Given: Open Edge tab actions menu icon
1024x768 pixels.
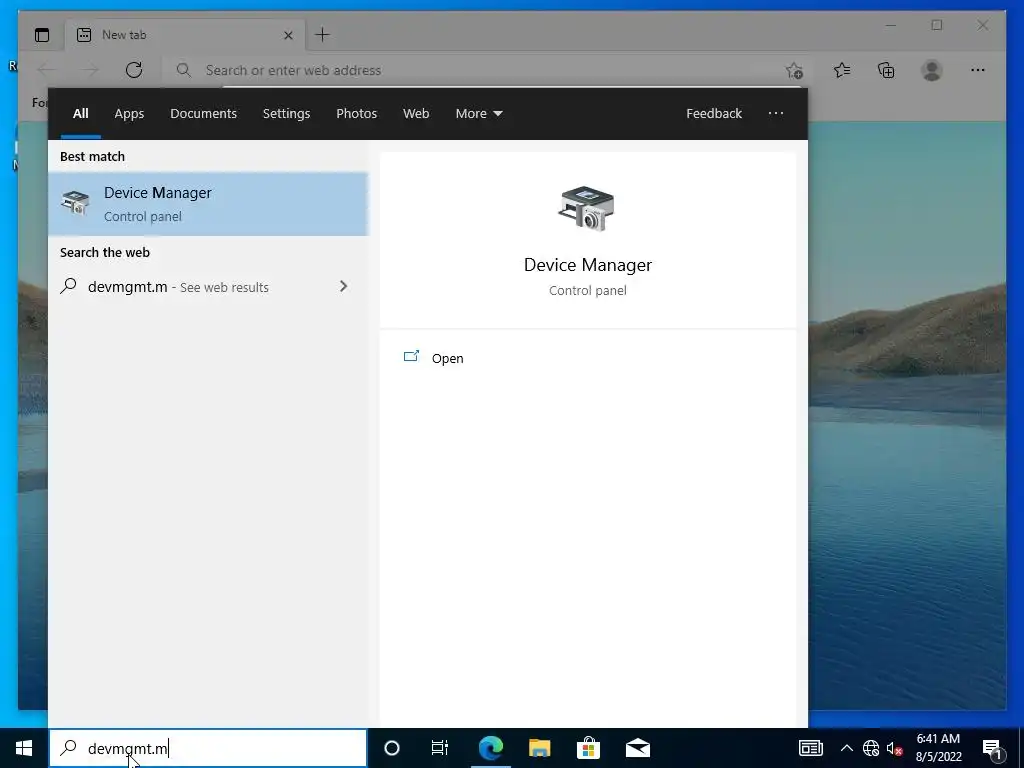Looking at the screenshot, I should point(42,35).
